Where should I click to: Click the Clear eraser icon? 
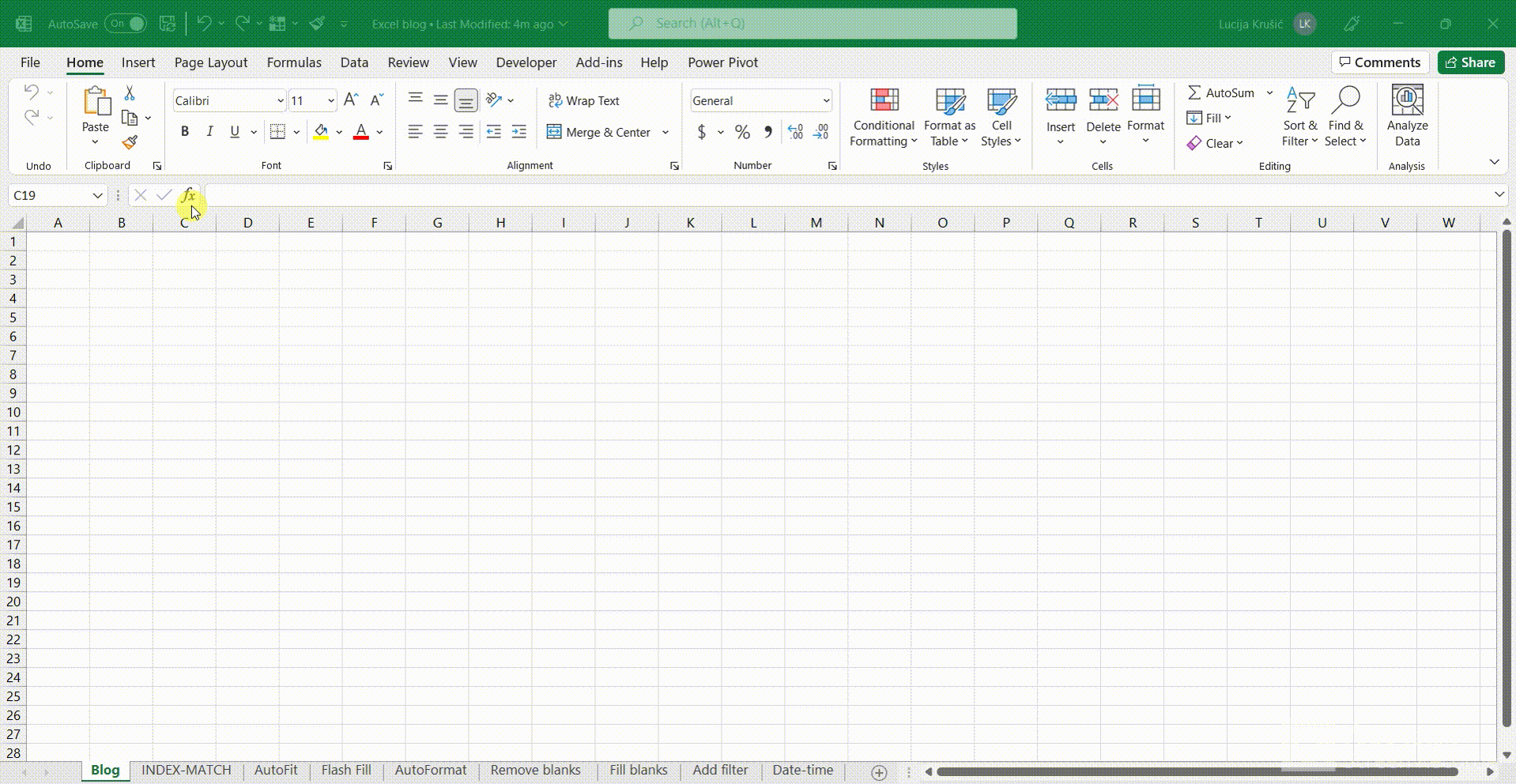coord(1194,143)
